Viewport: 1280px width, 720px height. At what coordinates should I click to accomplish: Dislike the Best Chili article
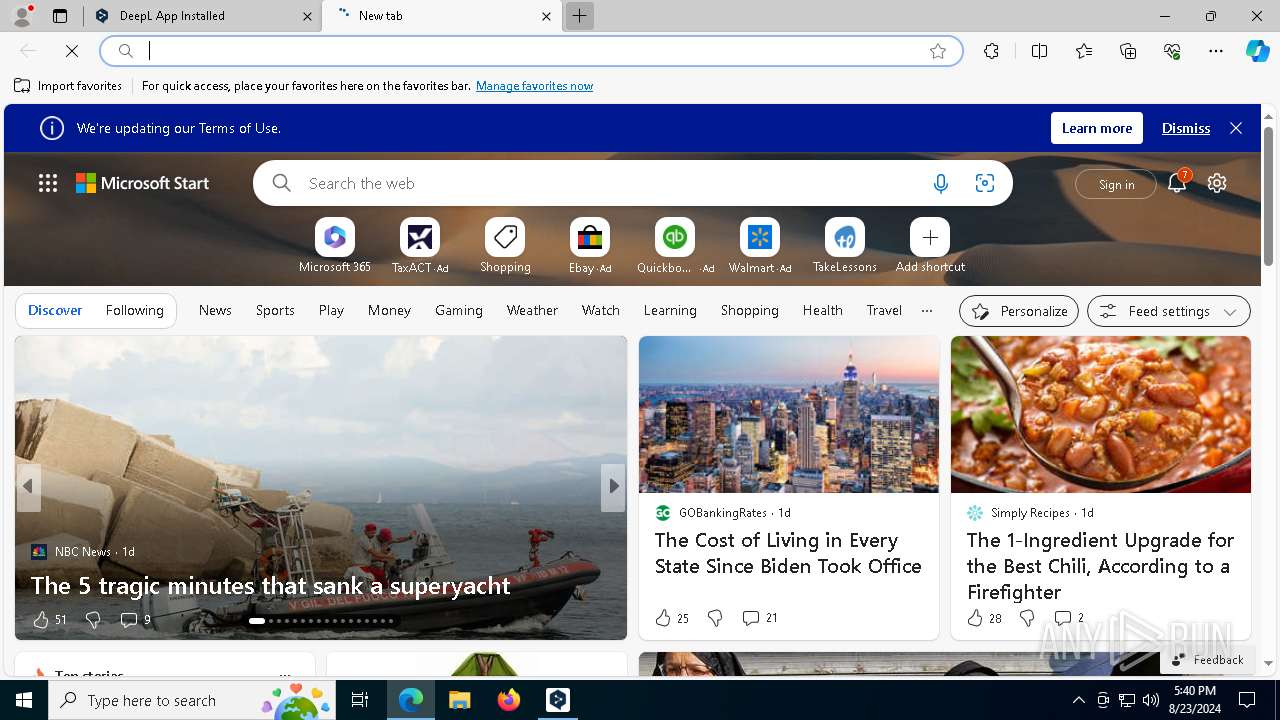[x=1027, y=618]
